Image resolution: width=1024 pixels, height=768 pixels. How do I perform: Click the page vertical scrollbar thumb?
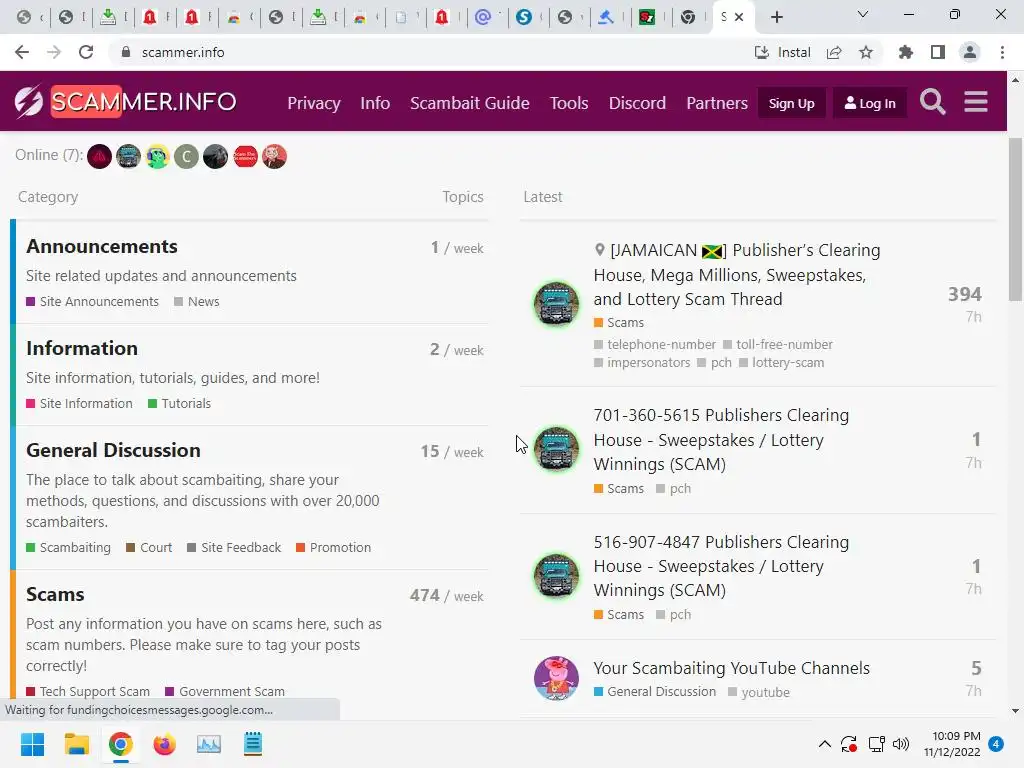[1015, 219]
